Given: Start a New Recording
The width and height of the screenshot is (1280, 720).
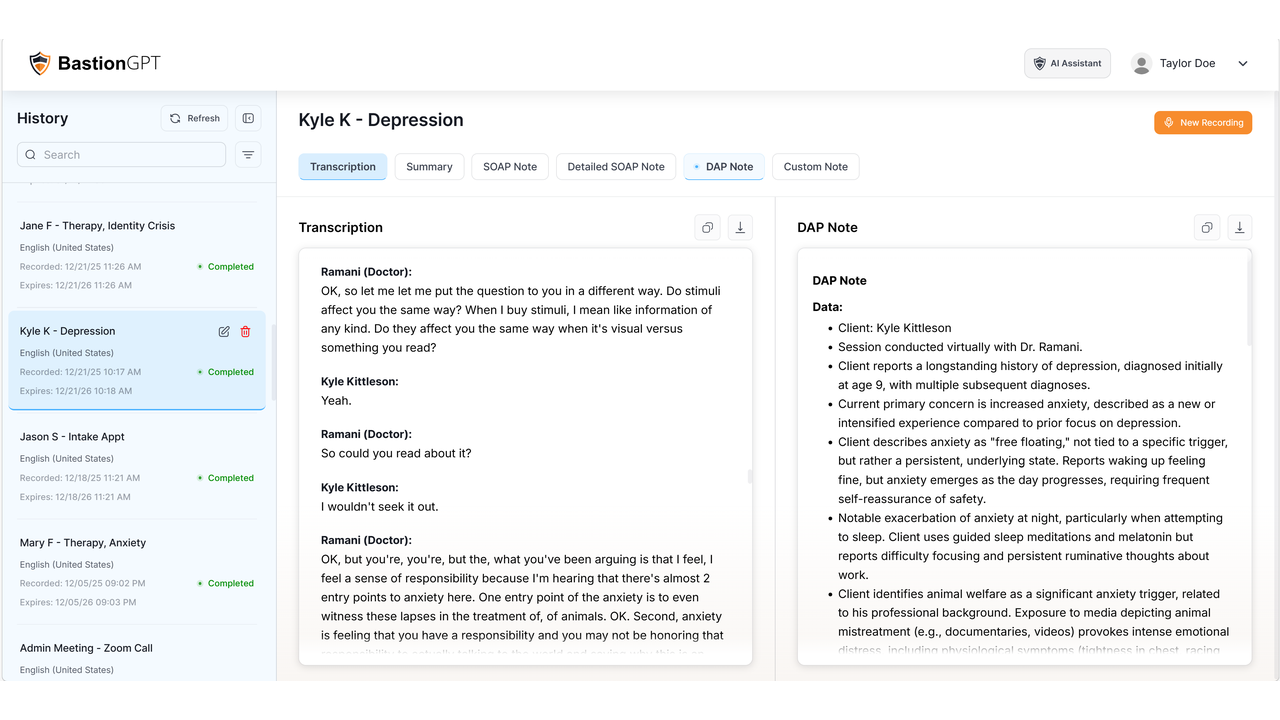Looking at the screenshot, I should pos(1203,122).
